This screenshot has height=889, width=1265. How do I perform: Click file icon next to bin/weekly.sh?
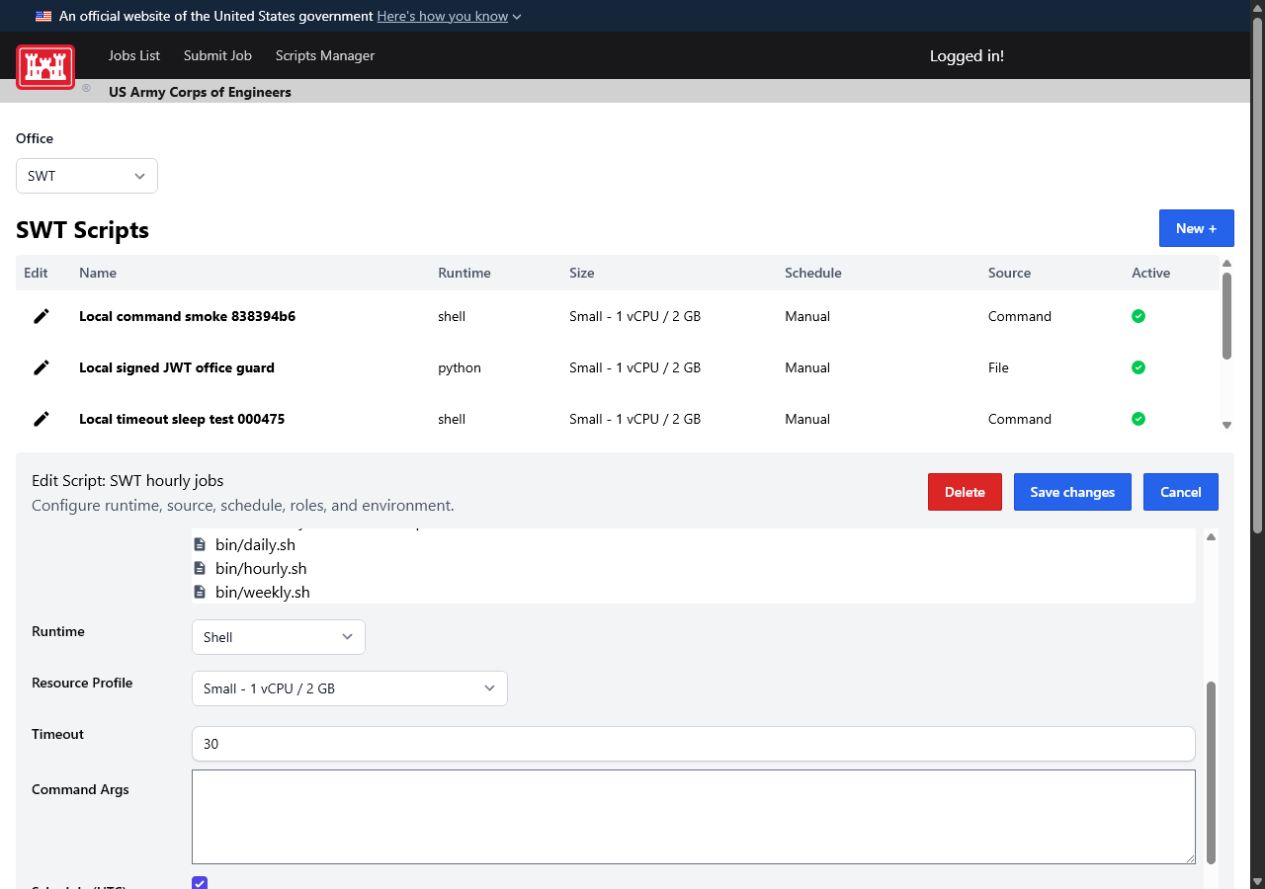(x=199, y=592)
